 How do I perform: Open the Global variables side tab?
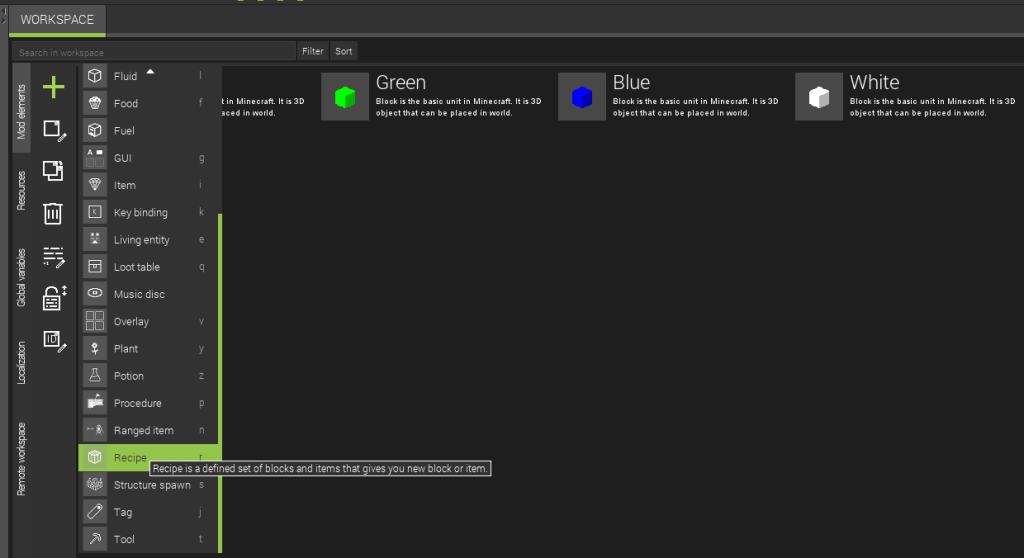(x=22, y=277)
